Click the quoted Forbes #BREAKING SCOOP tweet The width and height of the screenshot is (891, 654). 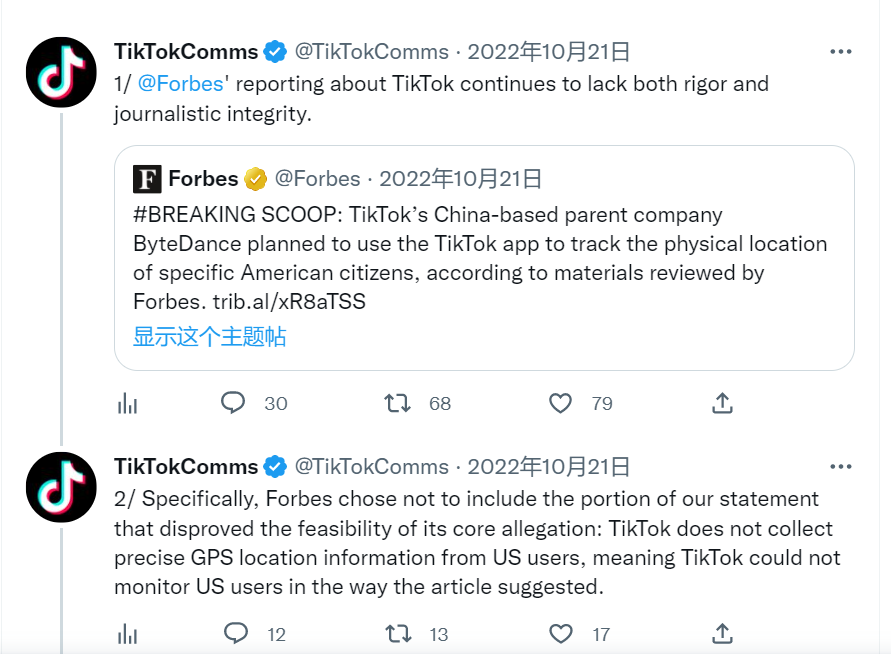pos(480,257)
